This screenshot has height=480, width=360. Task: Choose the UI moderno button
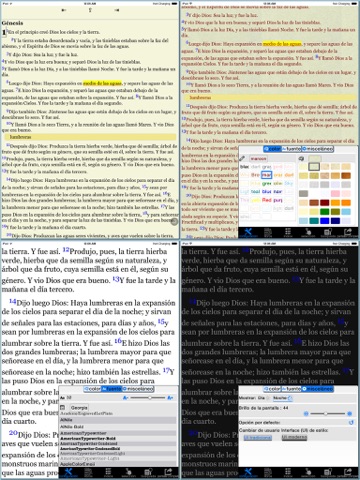tap(294, 437)
